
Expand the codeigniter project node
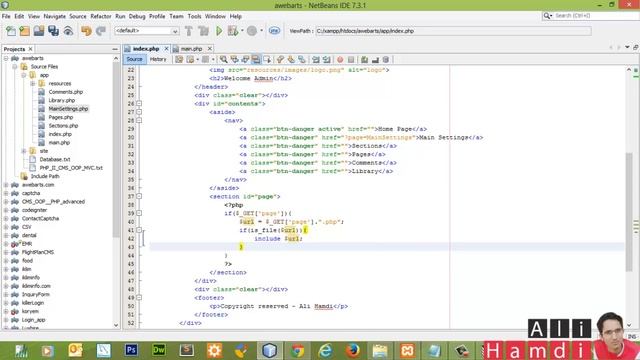6,210
